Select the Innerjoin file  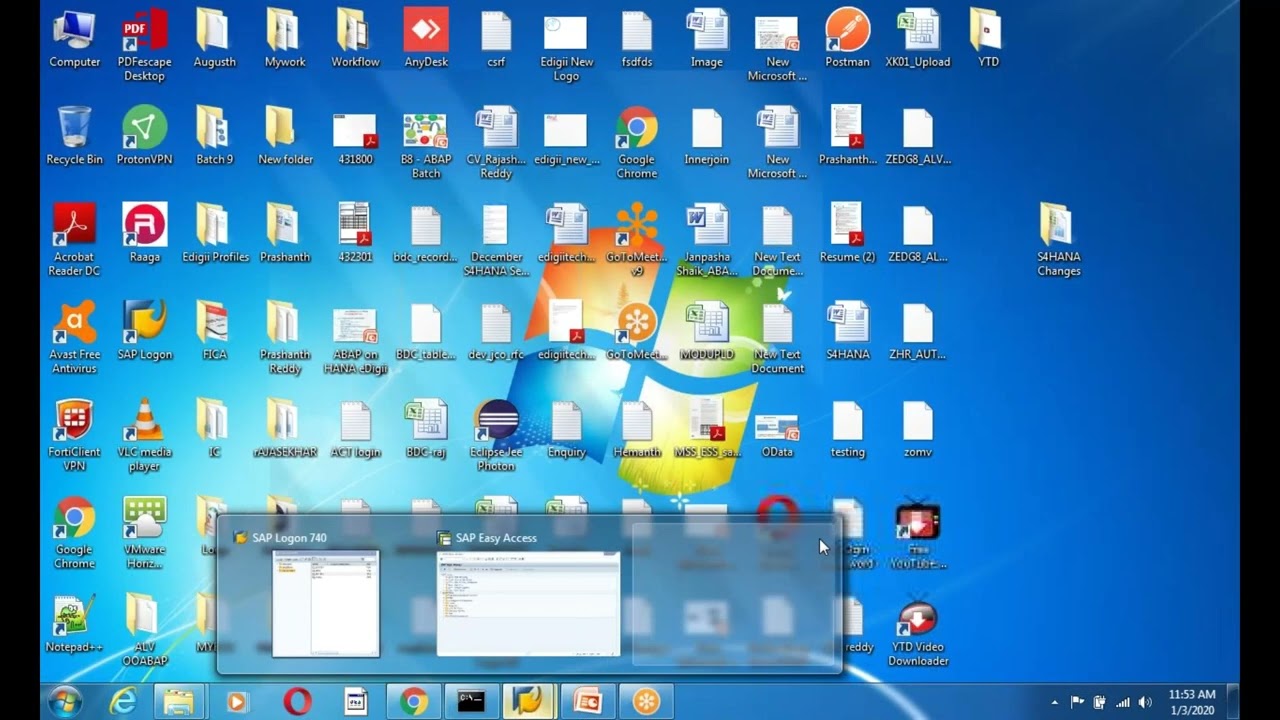706,137
